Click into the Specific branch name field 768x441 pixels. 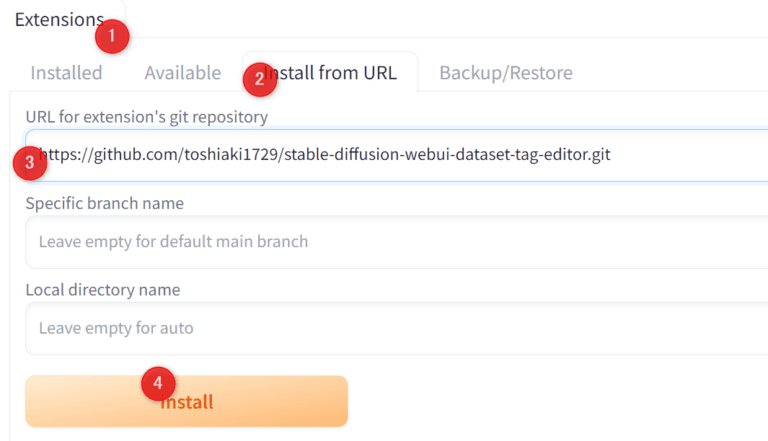pyautogui.click(x=400, y=241)
